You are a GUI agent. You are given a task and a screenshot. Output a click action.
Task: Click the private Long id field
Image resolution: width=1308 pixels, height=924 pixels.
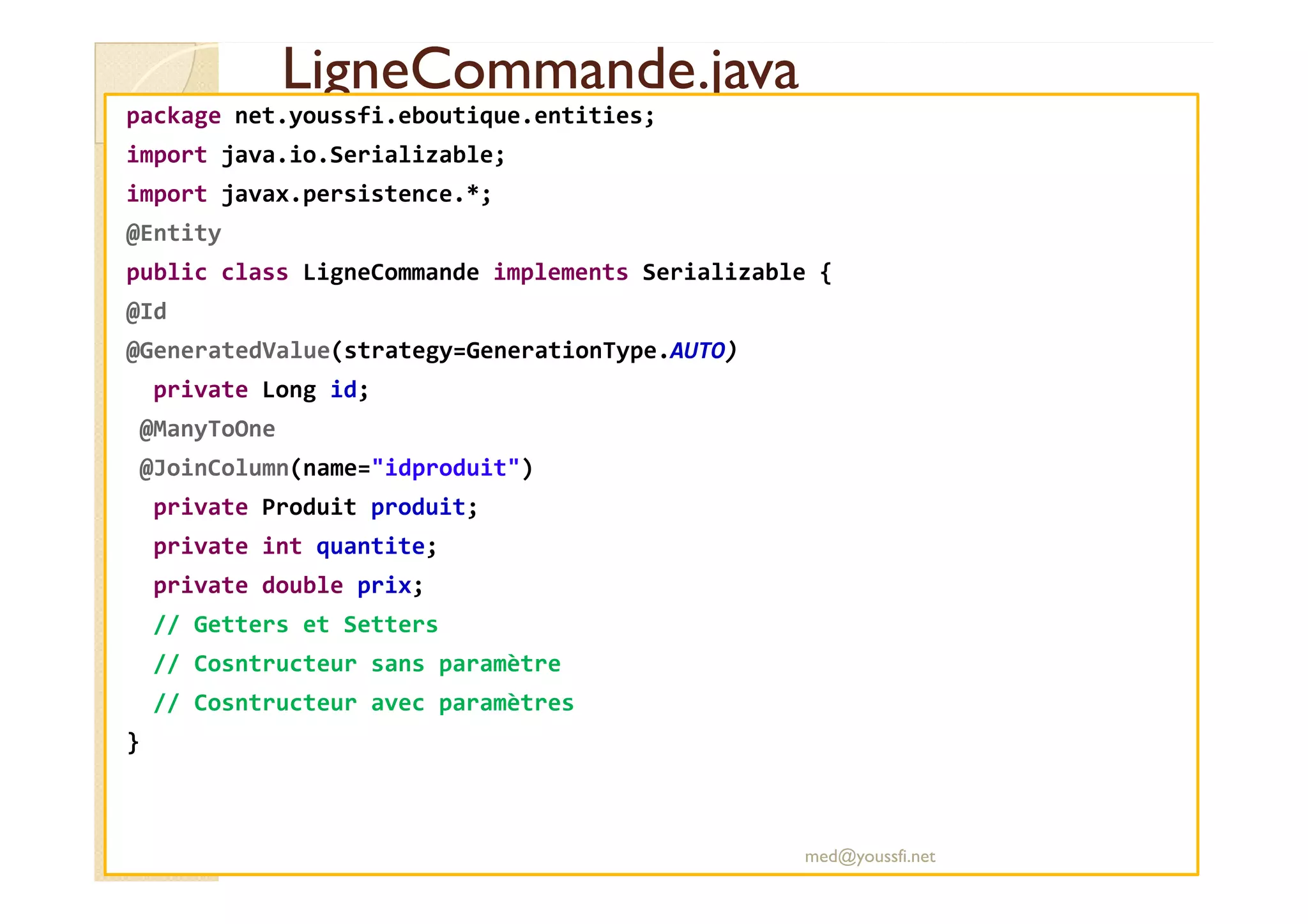(x=261, y=390)
